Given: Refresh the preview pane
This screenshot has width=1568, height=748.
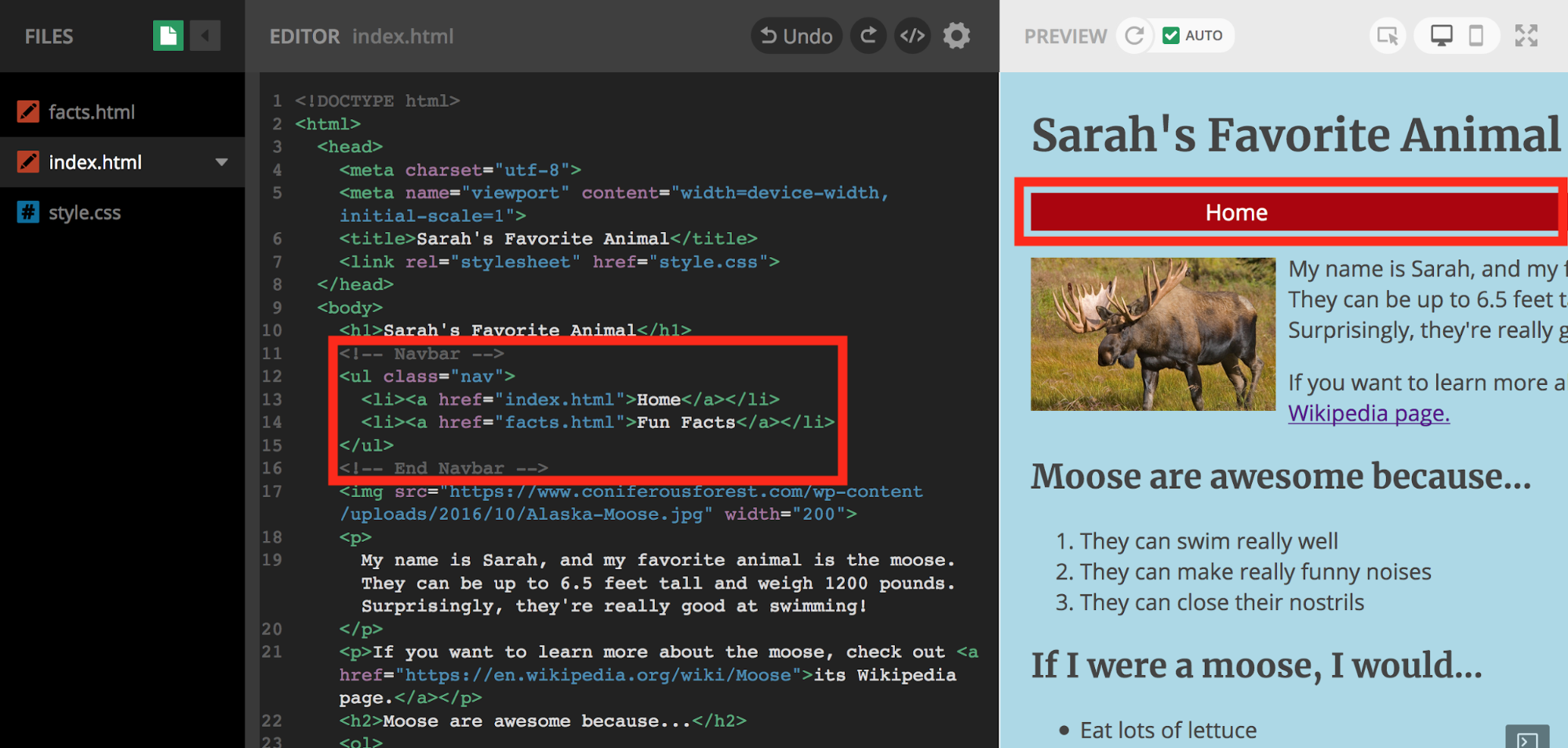Looking at the screenshot, I should point(1134,36).
